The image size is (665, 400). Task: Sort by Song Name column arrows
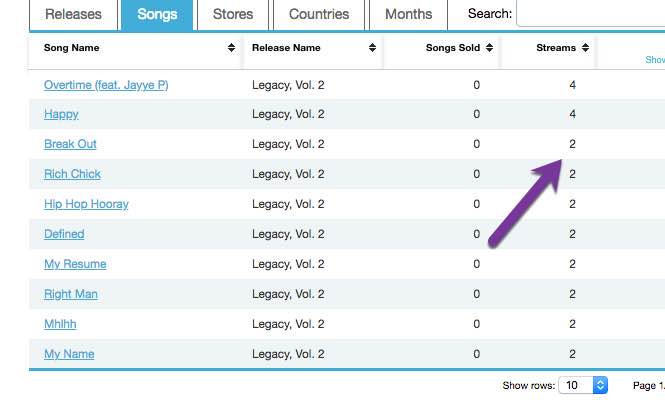tap(232, 48)
